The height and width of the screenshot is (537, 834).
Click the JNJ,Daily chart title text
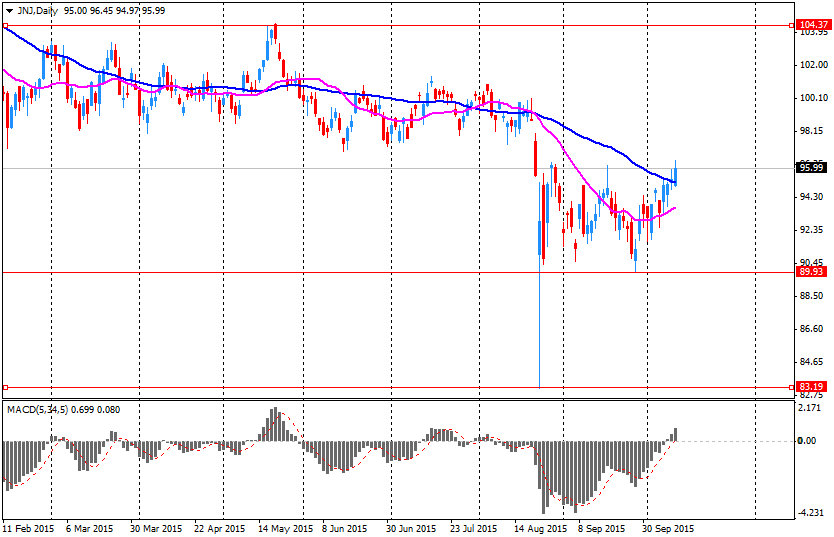click(x=38, y=11)
